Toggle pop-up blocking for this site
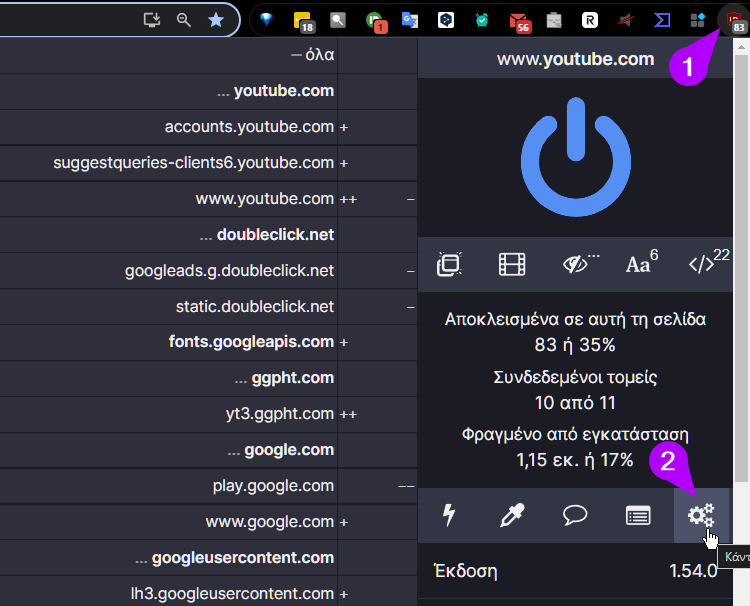Screen dimensions: 750x606 pos(449,264)
